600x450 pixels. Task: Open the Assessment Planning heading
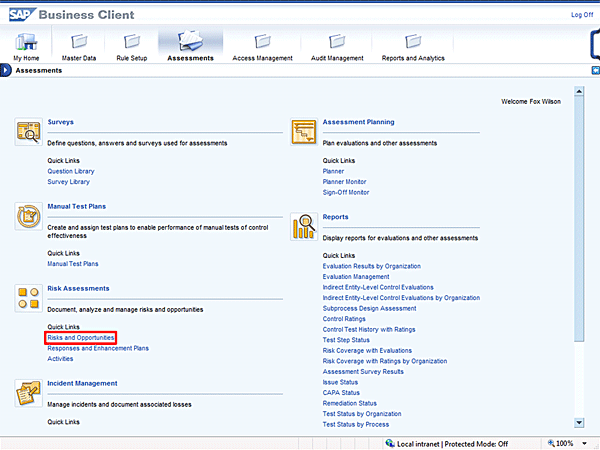tap(359, 122)
